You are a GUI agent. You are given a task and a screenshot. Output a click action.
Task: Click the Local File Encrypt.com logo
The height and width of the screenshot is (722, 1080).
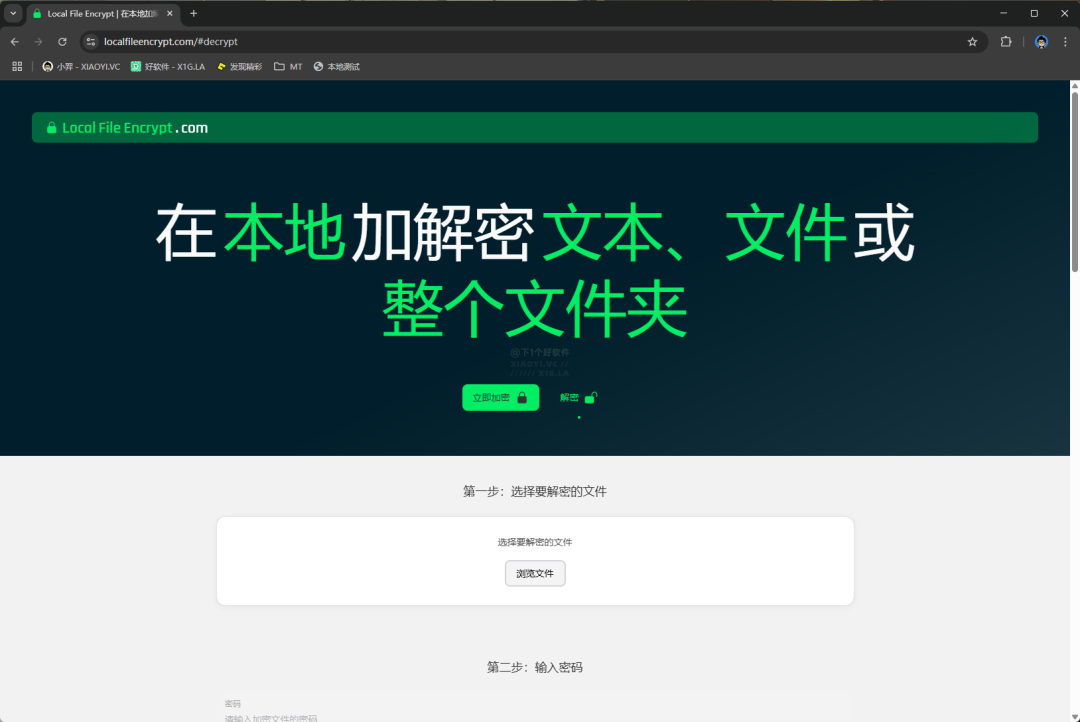click(x=127, y=127)
